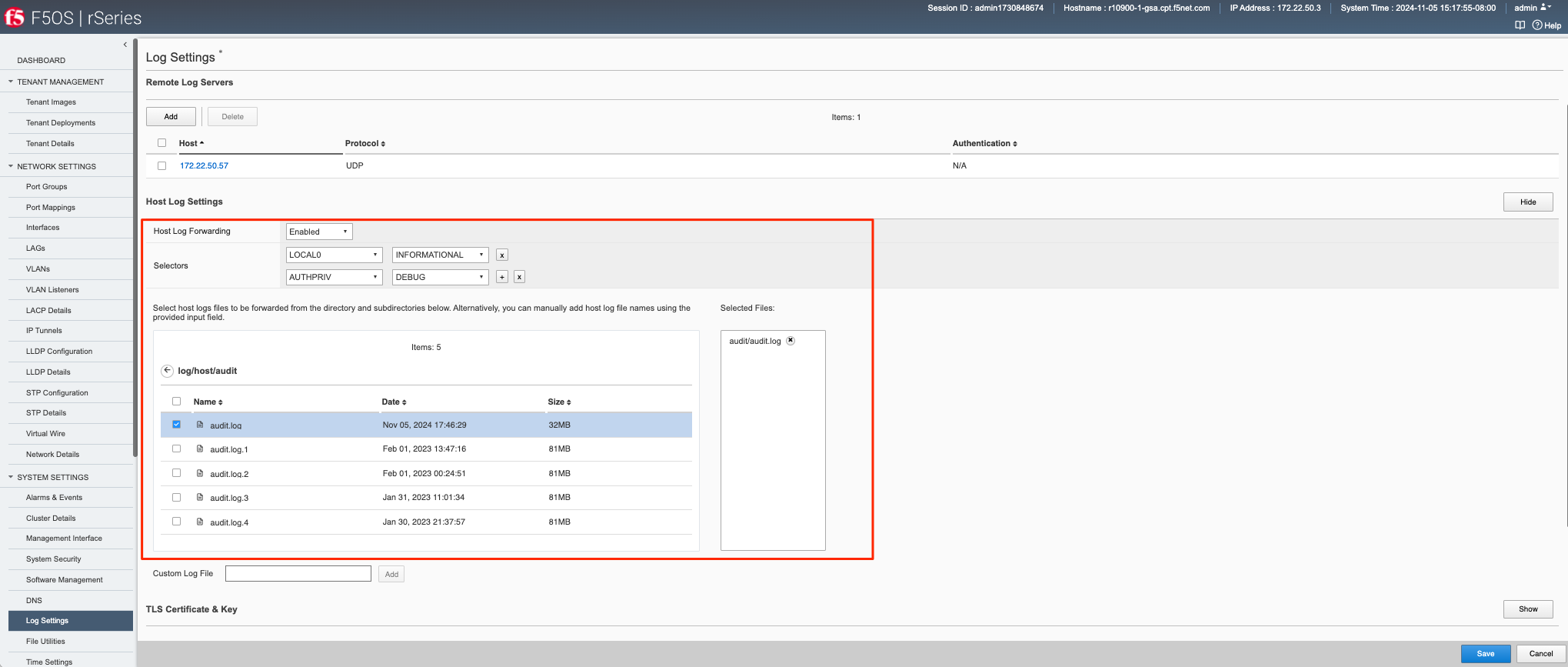Go to Dashboard in the sidebar
Viewport: 1568px width, 667px height.
(x=42, y=60)
